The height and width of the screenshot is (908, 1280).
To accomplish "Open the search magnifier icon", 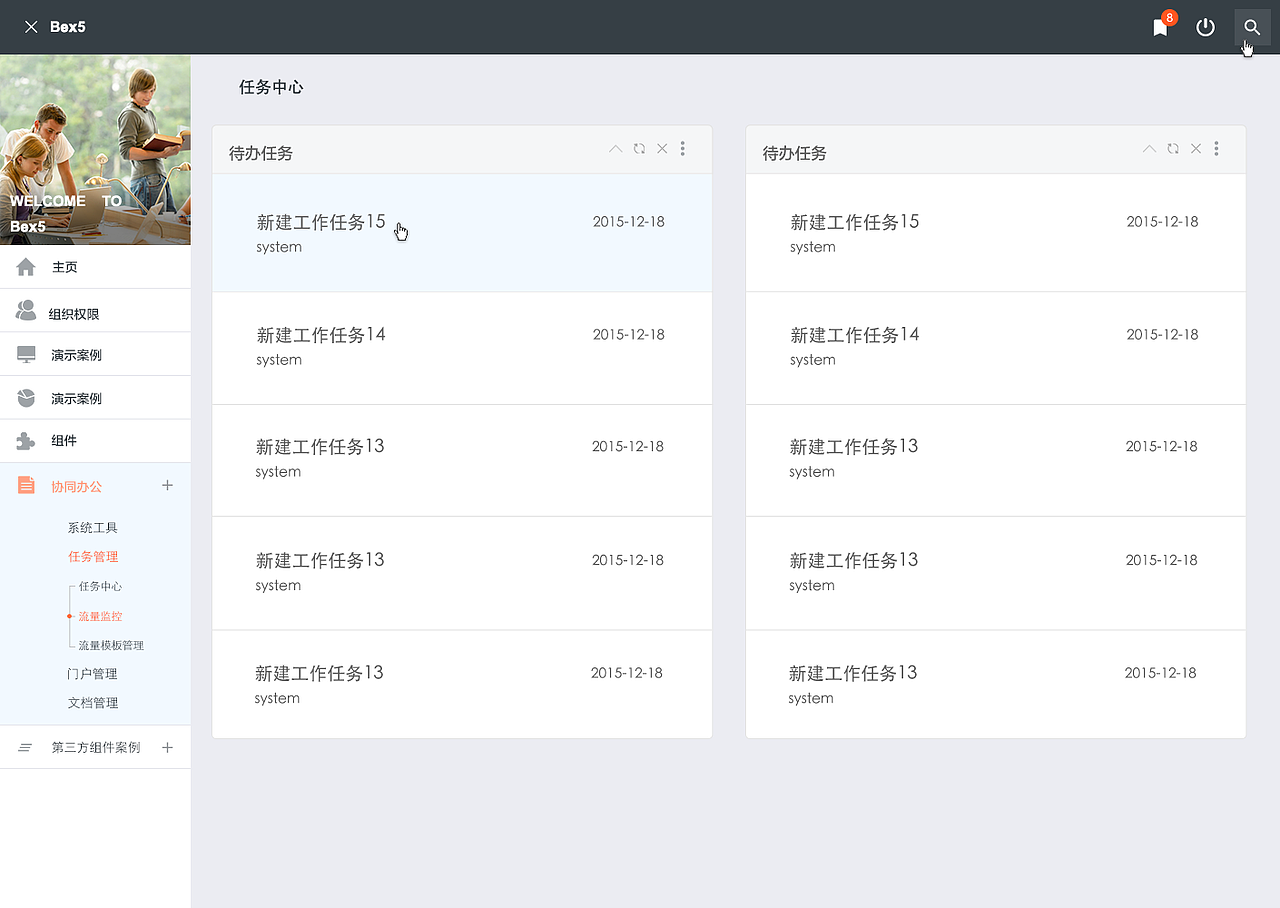I will (x=1252, y=27).
